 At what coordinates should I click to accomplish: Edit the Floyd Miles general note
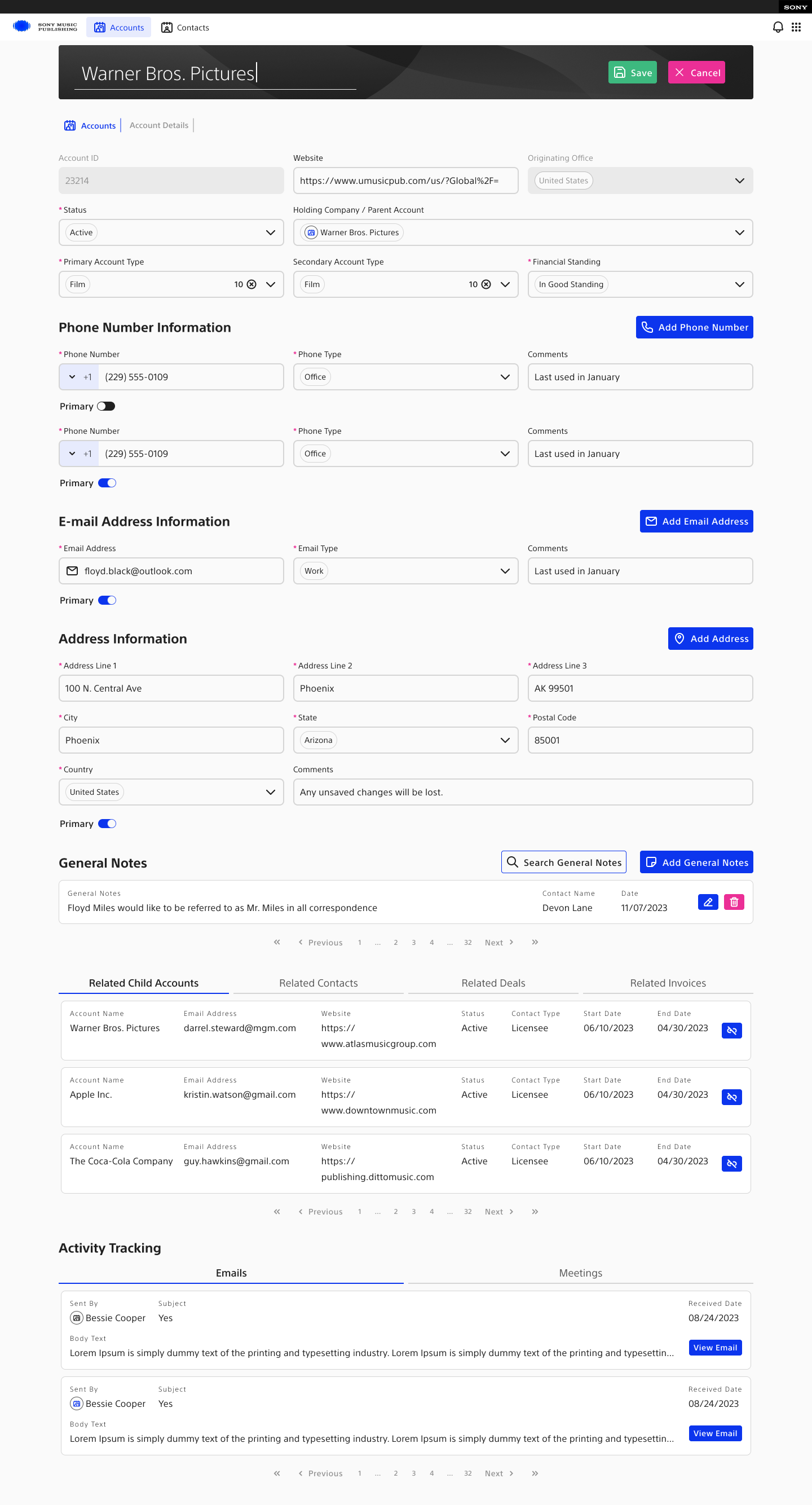click(708, 902)
